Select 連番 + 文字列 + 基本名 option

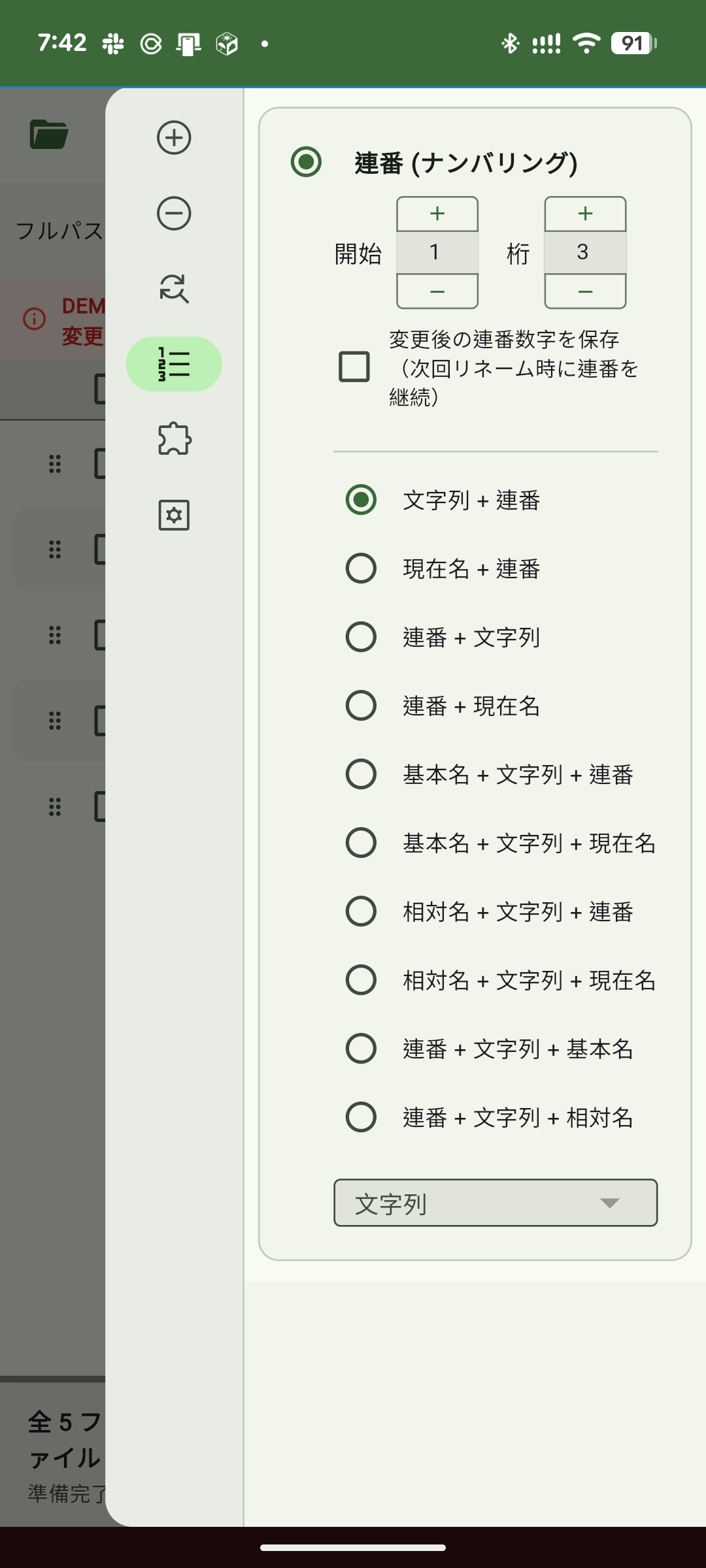361,1049
